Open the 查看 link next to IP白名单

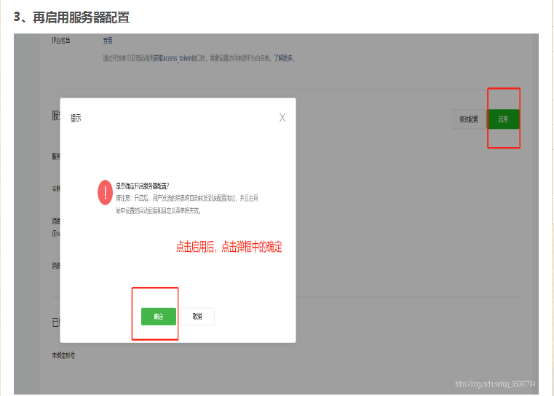(x=108, y=41)
